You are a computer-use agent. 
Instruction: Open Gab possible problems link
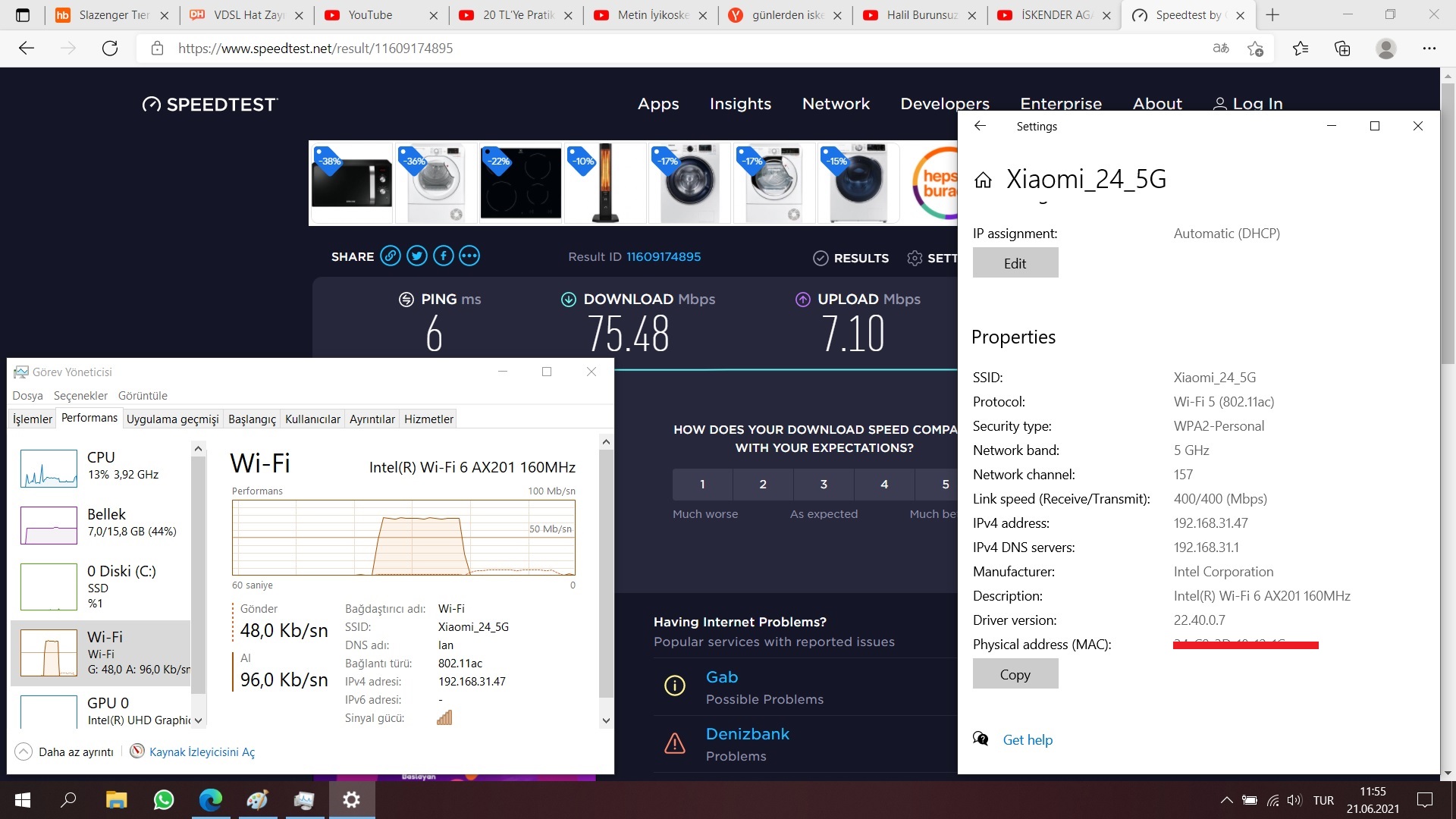tap(722, 676)
